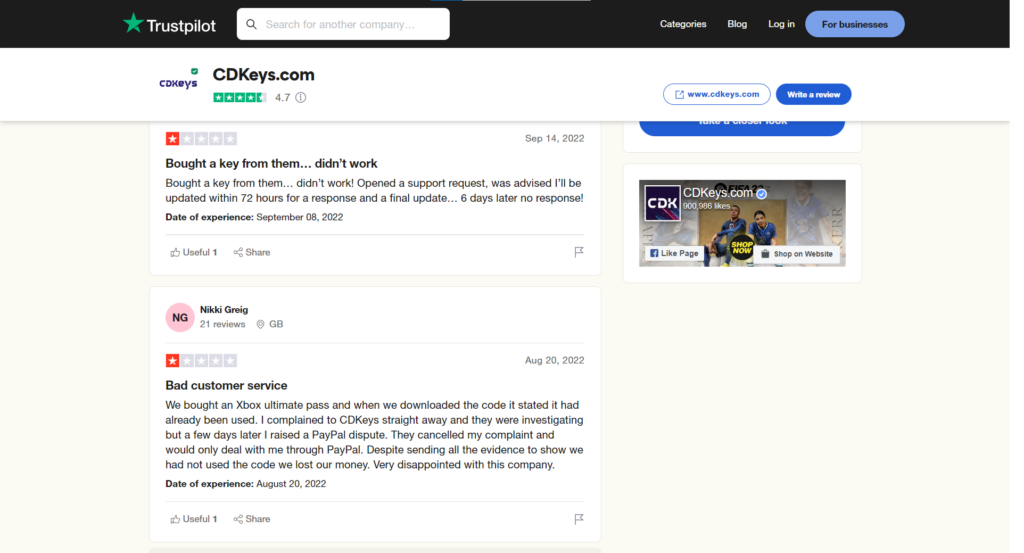This screenshot has height=553, width=1024.
Task: Click 'Date of experience: September 08, 2022'
Action: coord(254,217)
